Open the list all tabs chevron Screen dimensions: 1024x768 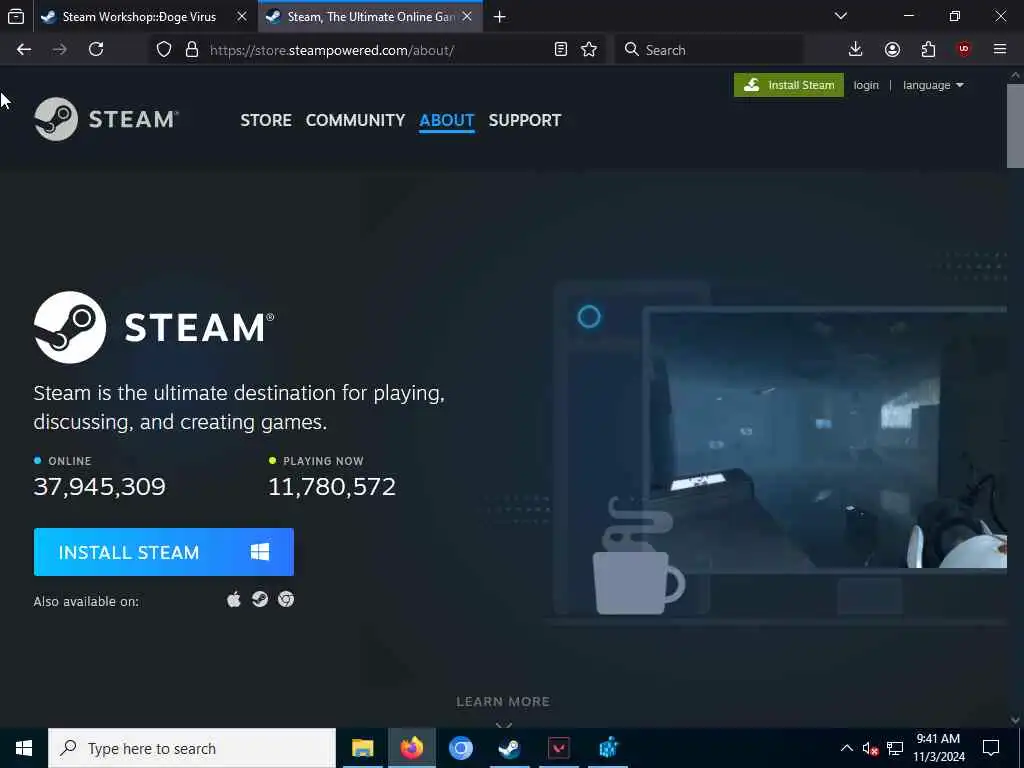(x=841, y=16)
